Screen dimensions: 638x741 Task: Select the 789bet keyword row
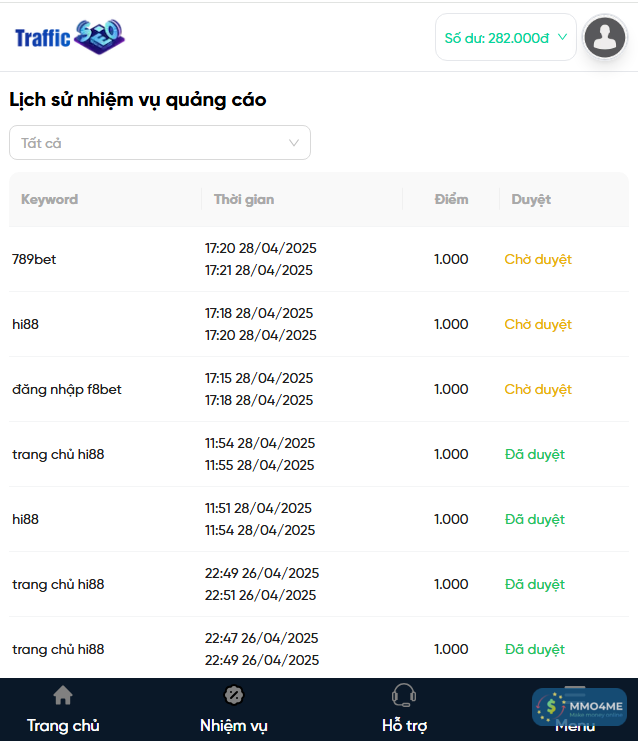(34, 259)
